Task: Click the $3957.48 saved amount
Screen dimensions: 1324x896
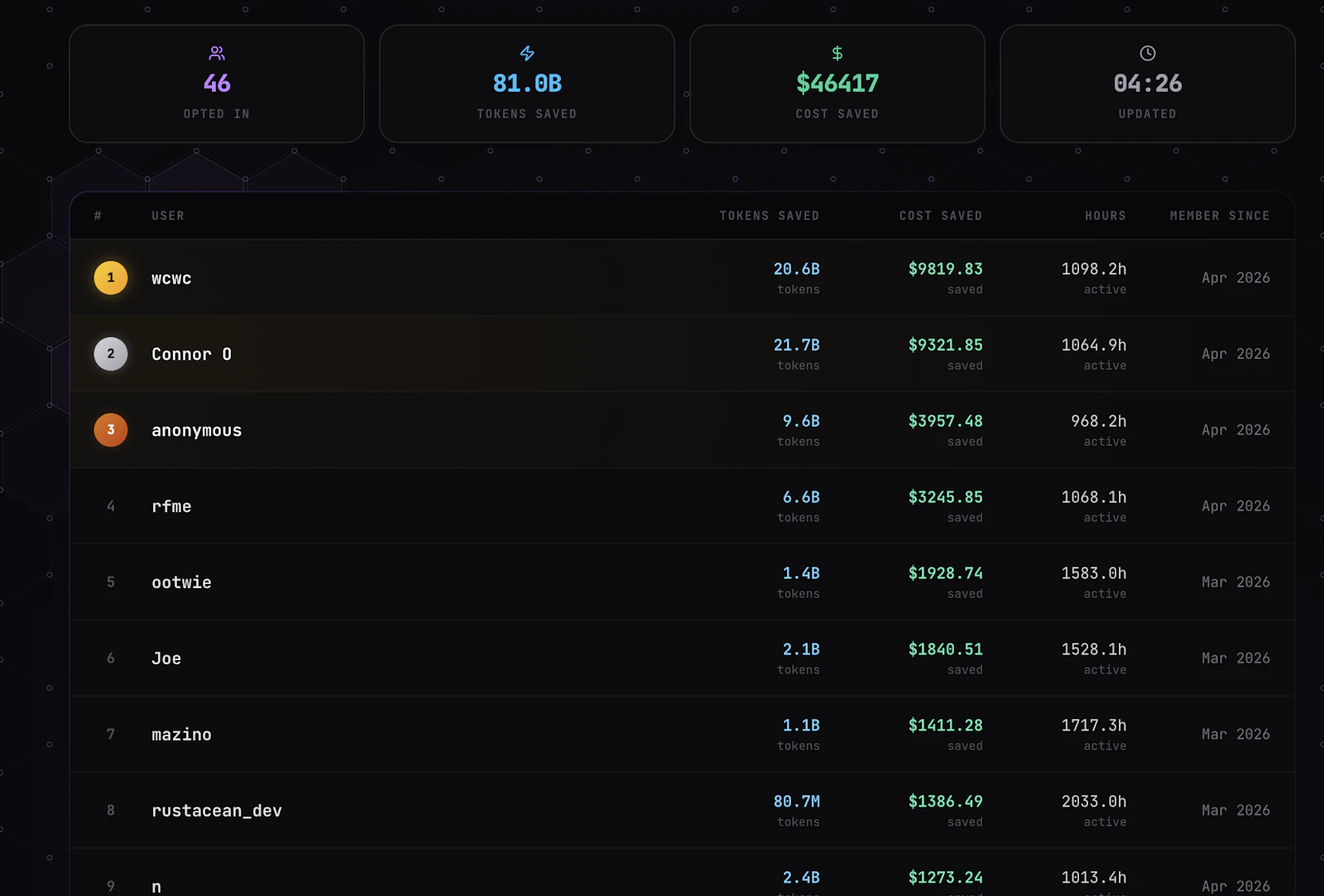Action: click(946, 421)
